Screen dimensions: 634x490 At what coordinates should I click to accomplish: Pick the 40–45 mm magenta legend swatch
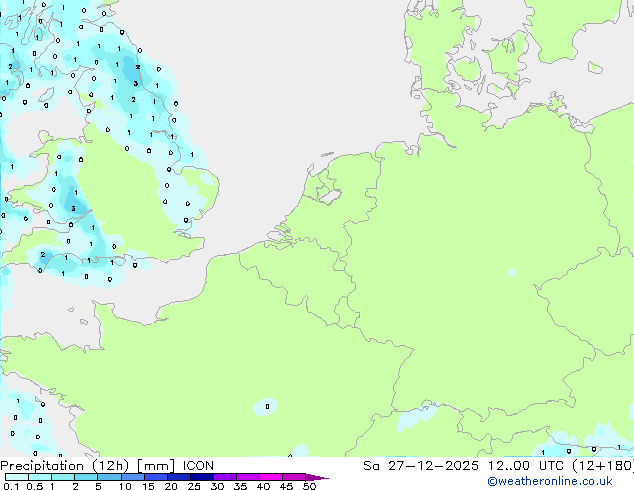coord(271,477)
